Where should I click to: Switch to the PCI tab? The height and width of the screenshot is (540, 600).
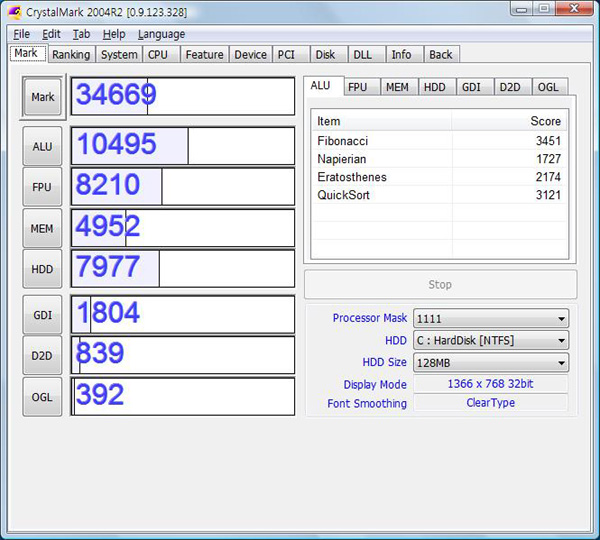(291, 55)
